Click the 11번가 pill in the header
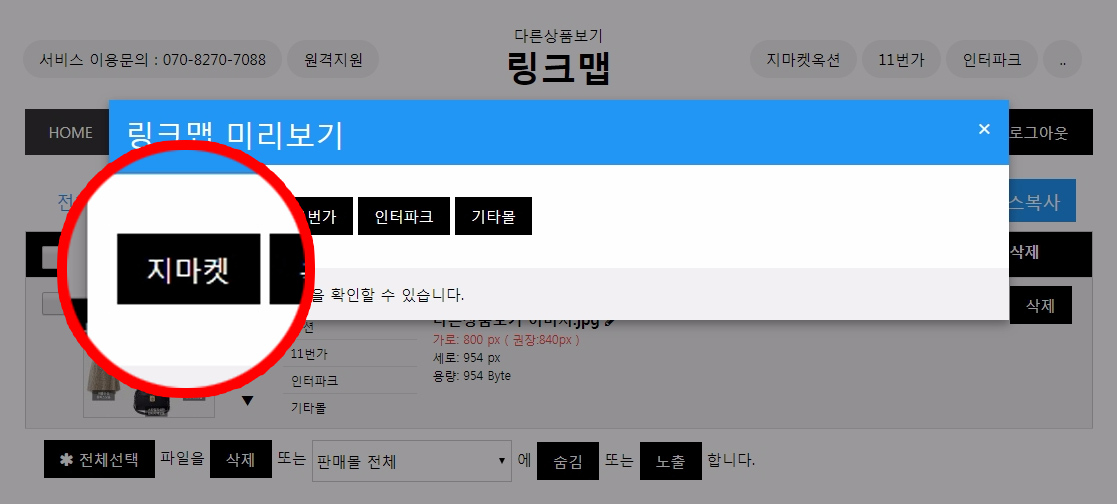 (901, 59)
